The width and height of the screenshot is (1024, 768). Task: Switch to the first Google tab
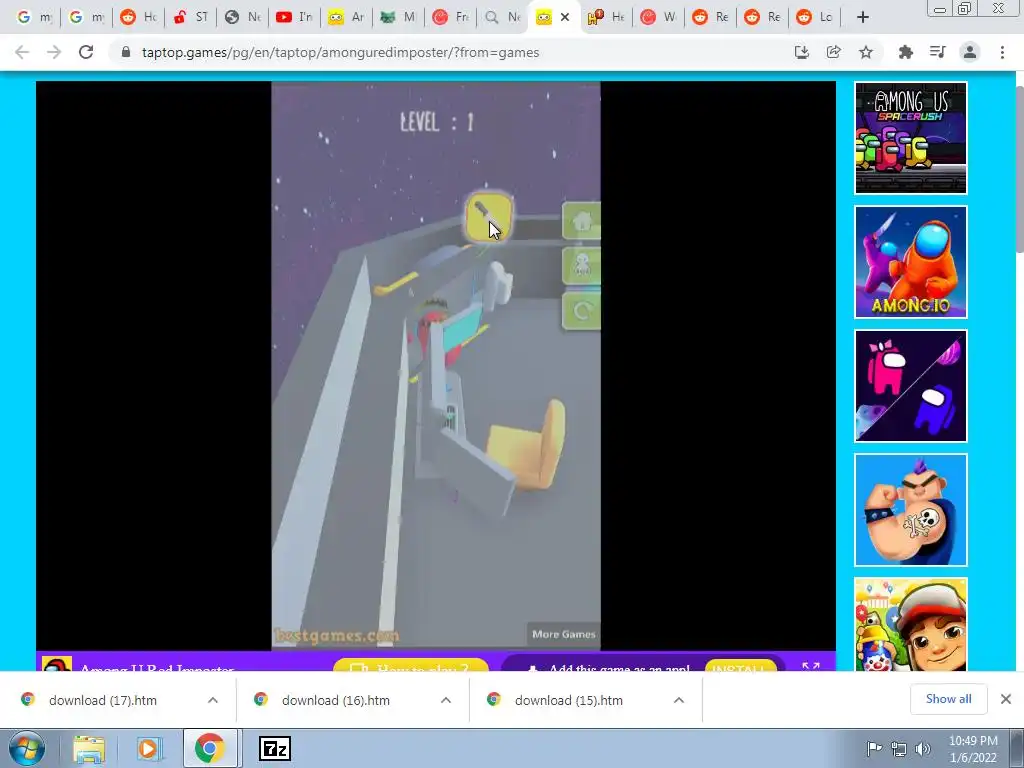click(33, 17)
